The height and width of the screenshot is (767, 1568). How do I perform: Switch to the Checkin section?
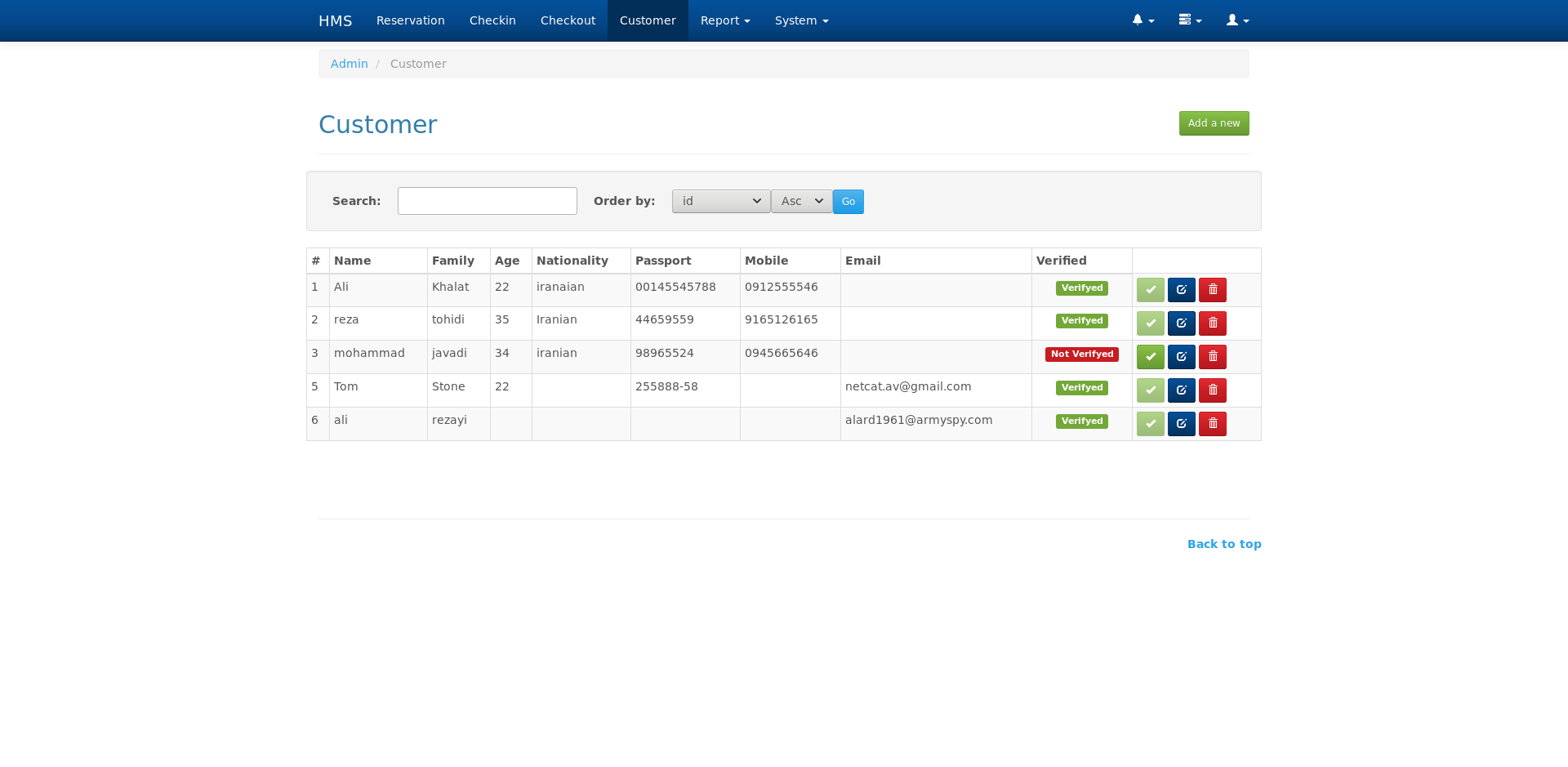pos(492,20)
